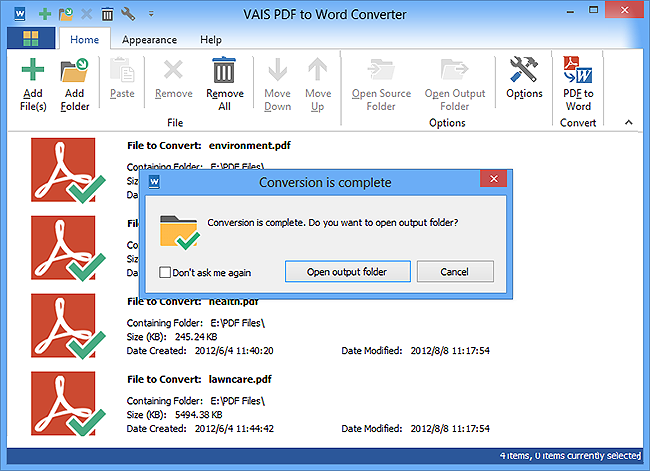This screenshot has height=471, width=650.
Task: Select the health.pdf PDF thumbnail
Action: tap(68, 326)
